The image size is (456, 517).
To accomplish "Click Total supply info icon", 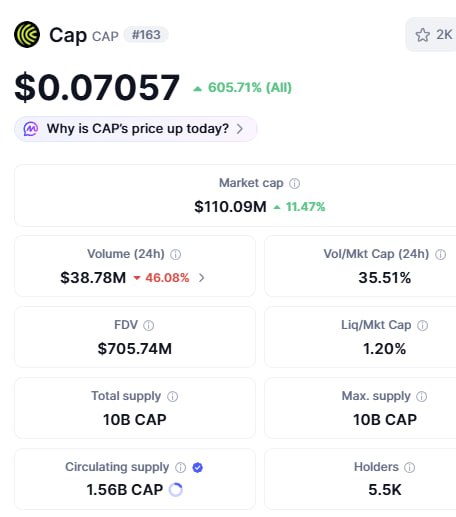I will [x=172, y=397].
